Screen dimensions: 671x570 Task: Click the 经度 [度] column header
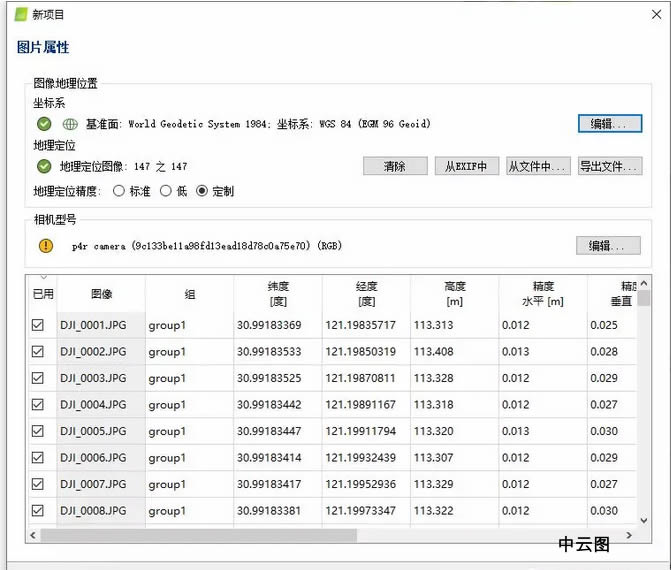[x=366, y=294]
